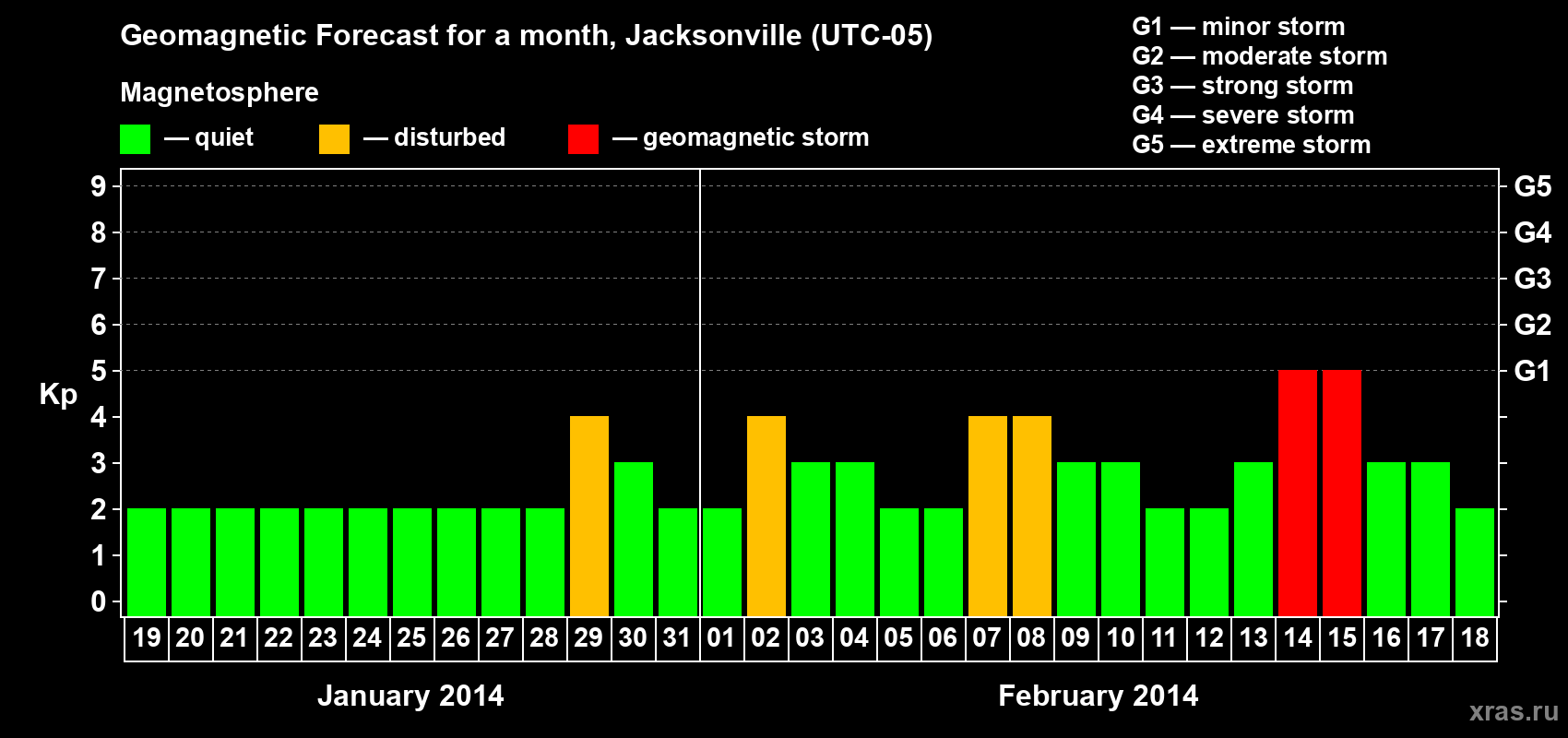Click the G5 label on the right axis
This screenshot has width=1568, height=738.
(x=1532, y=186)
